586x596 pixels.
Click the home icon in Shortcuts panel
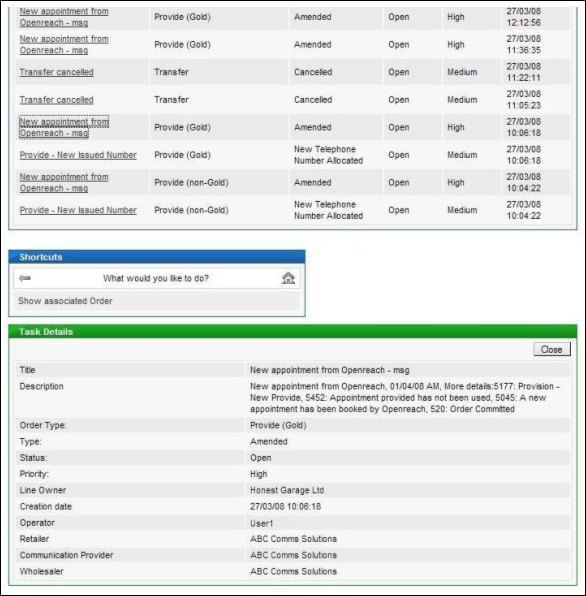(x=288, y=278)
